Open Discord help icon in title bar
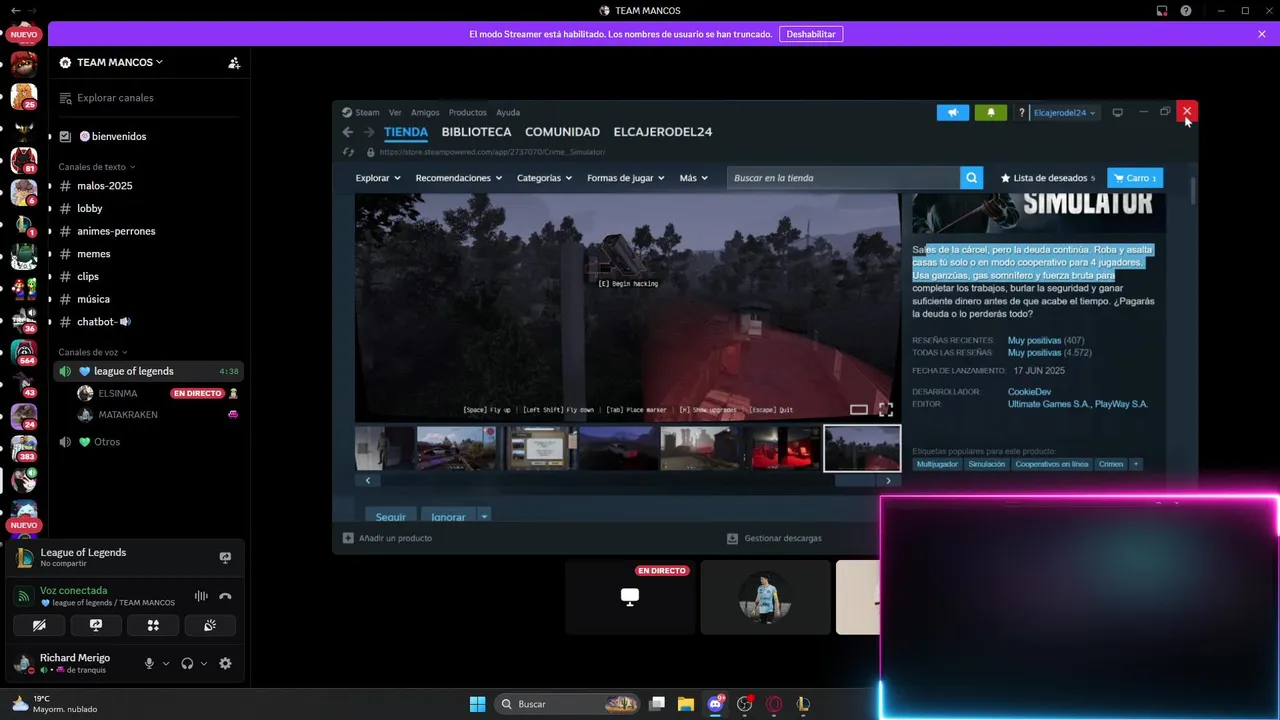This screenshot has height=720, width=1280. coord(1186,11)
